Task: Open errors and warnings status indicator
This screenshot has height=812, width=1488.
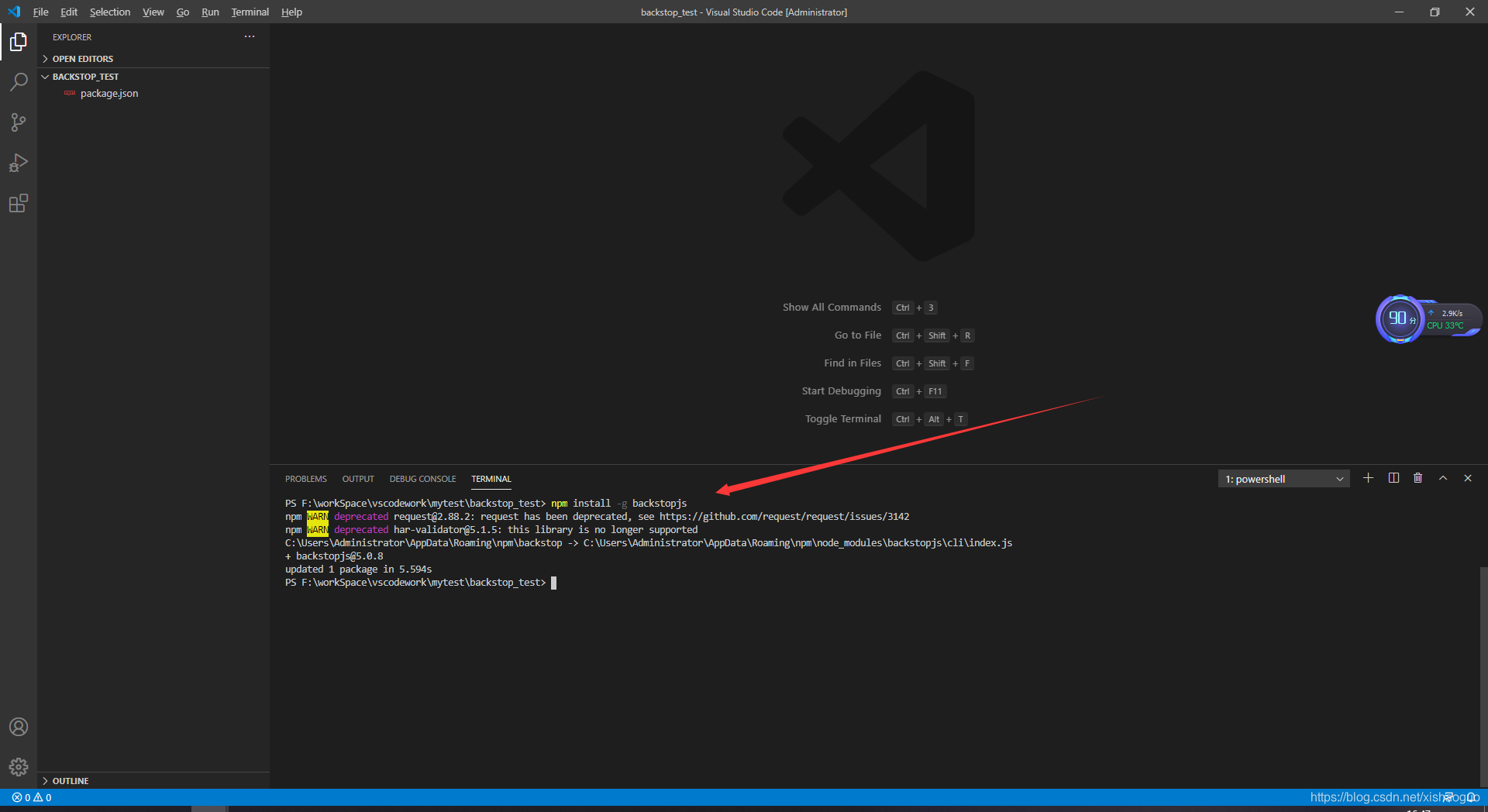Action: tap(32, 797)
